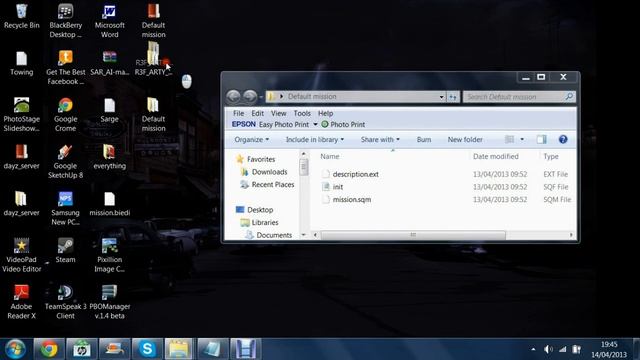Toggle the preview pane button
The width and height of the screenshot is (640, 360).
pyautogui.click(x=542, y=140)
